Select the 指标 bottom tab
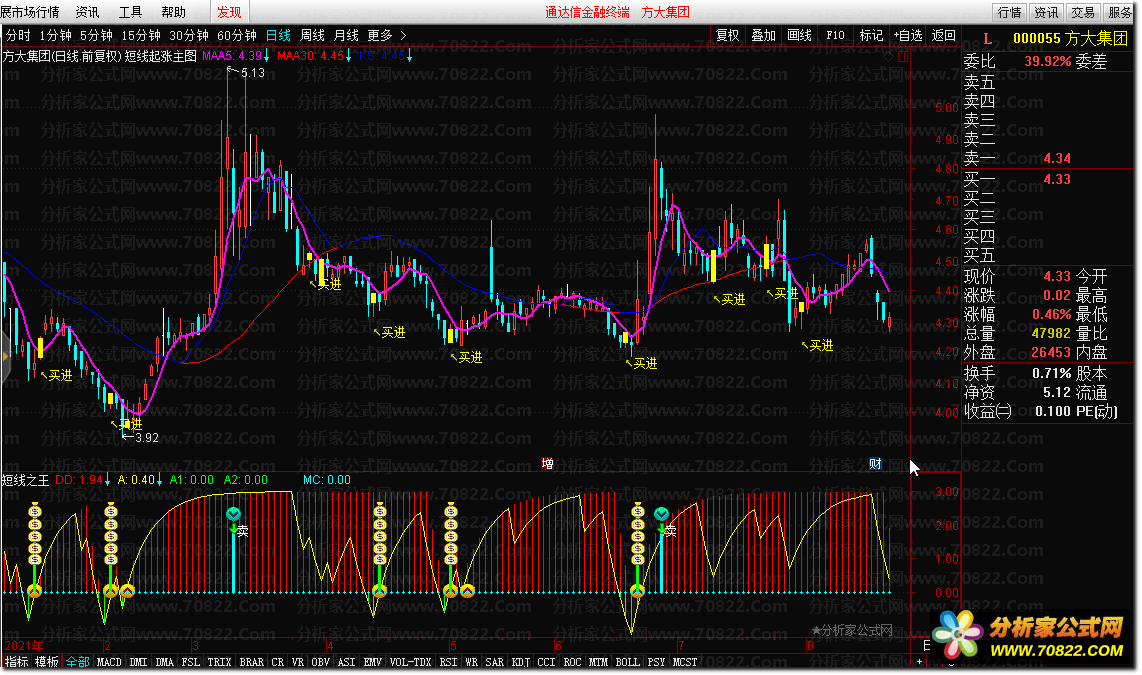 click(17, 662)
